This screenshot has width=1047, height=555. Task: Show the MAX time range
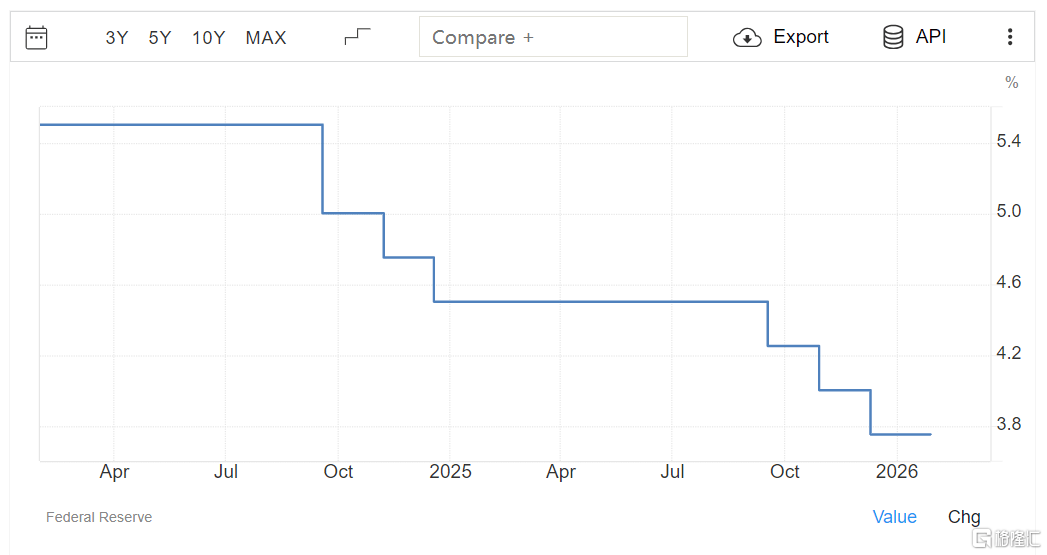266,38
